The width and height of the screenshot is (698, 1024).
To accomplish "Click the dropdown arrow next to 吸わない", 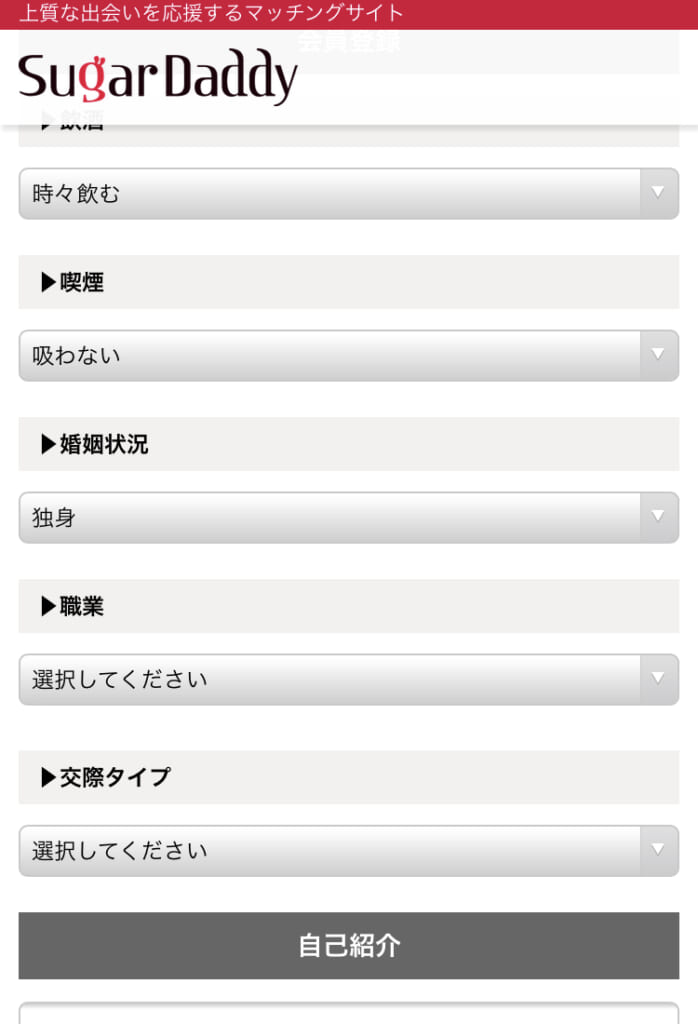I will click(x=657, y=355).
